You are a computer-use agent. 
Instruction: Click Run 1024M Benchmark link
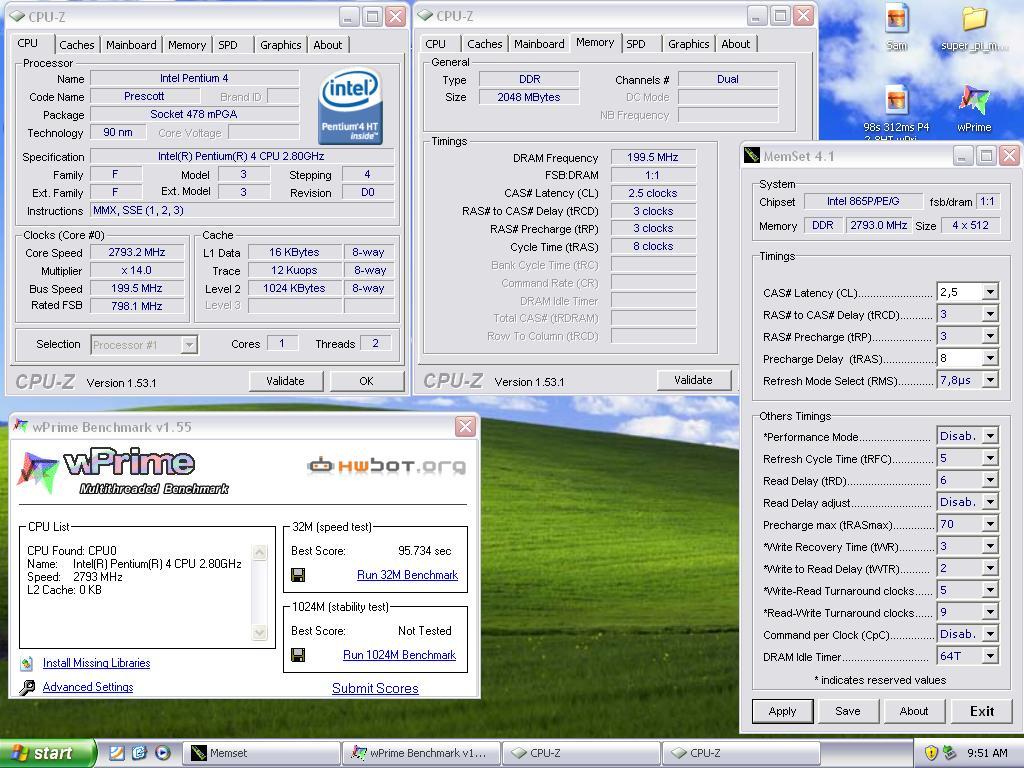click(x=400, y=655)
